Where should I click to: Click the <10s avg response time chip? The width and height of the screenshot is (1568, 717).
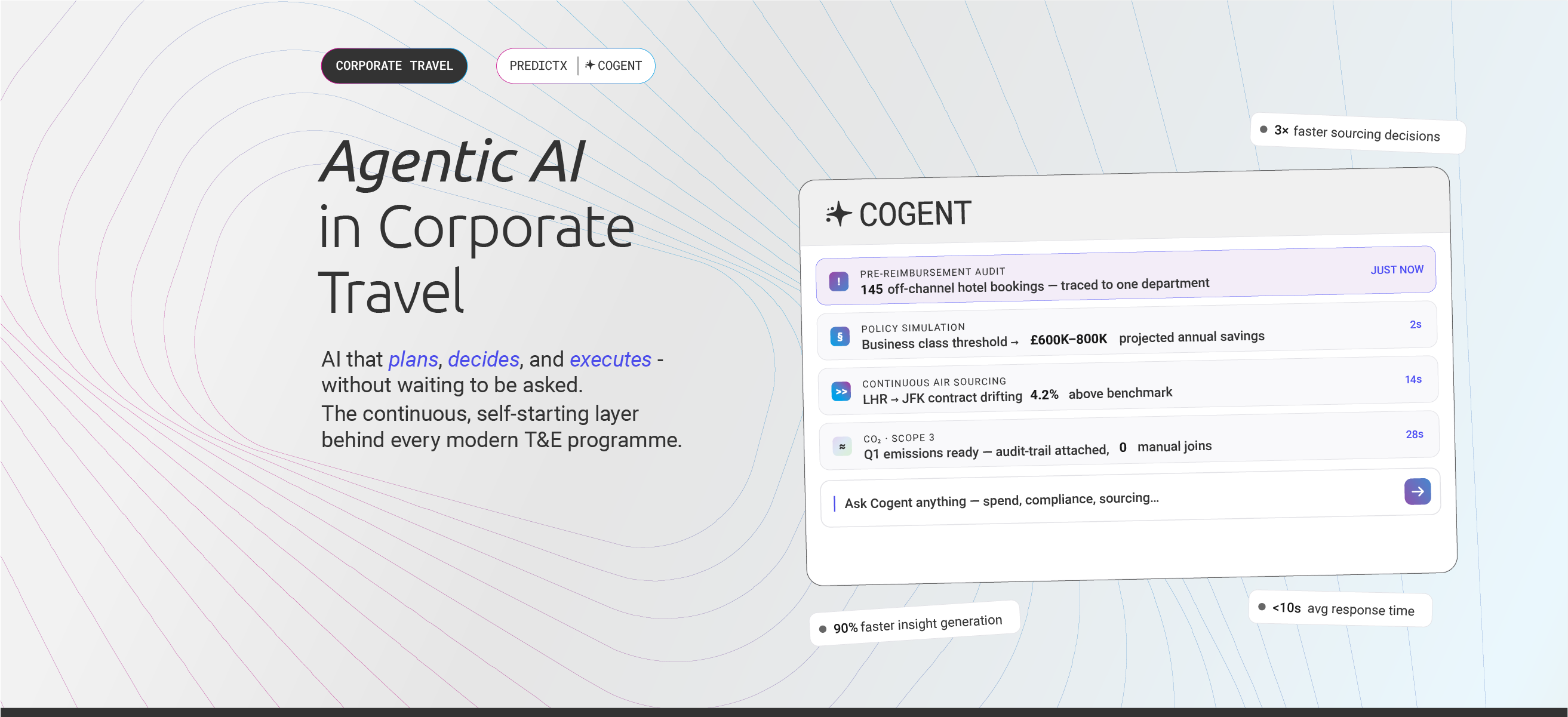coord(1340,609)
